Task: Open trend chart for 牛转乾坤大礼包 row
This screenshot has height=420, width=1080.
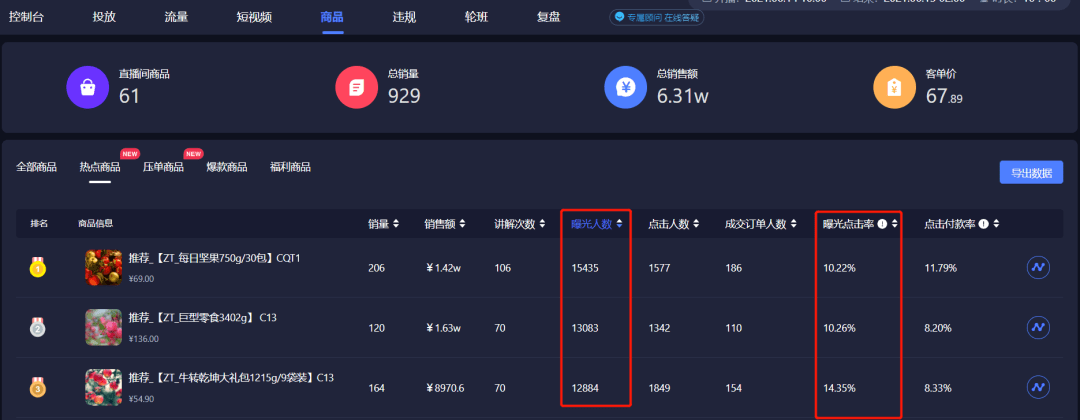Action: point(1038,388)
